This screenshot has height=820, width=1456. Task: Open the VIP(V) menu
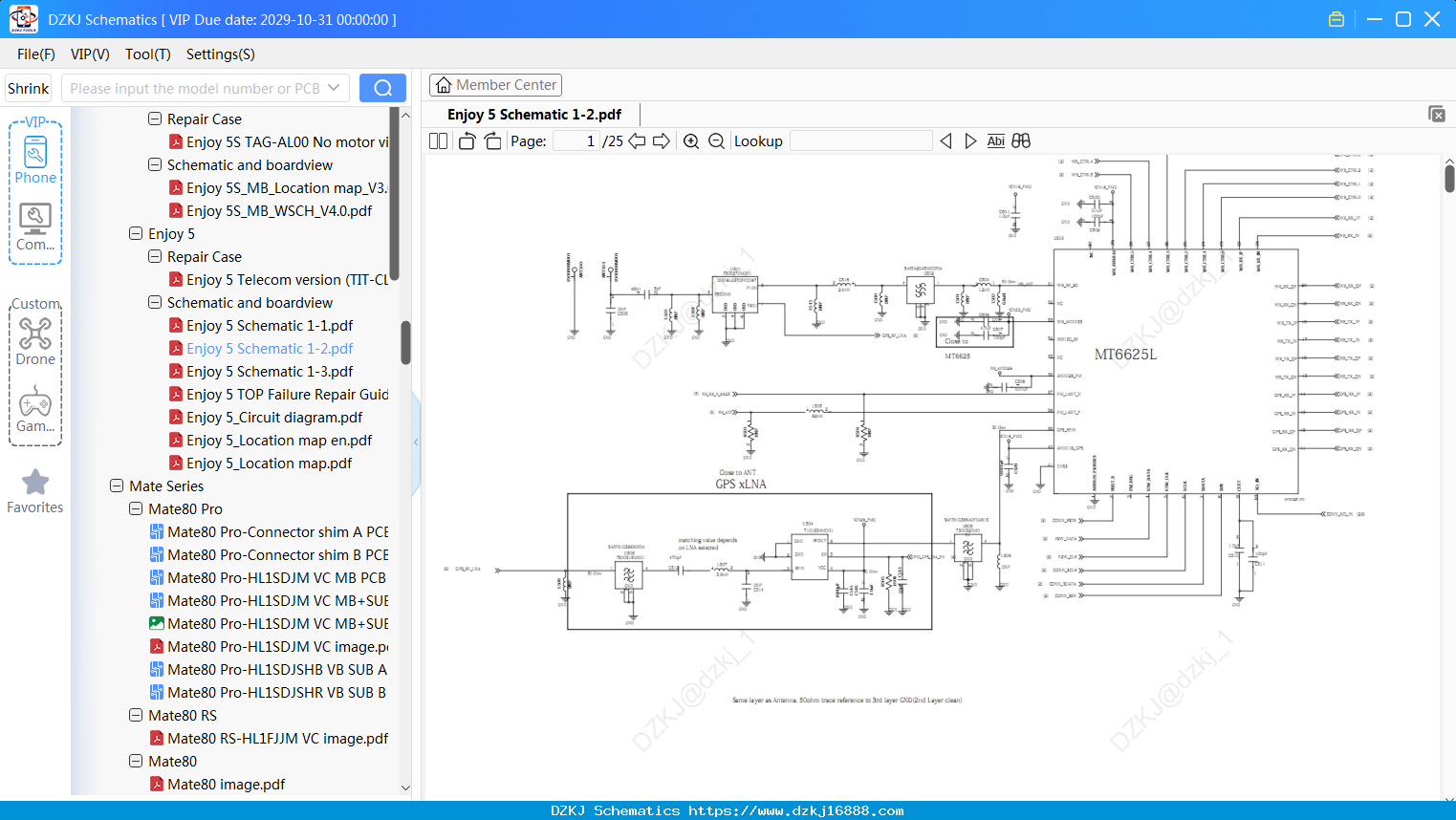90,54
